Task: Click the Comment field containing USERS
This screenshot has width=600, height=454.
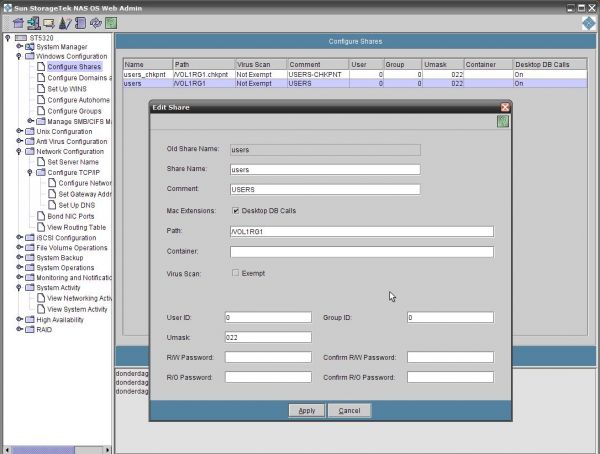Action: point(325,189)
